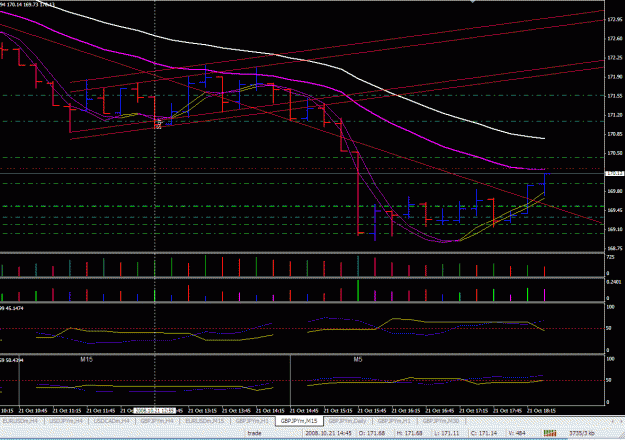Click the 'V: 484' volume in the status bar
625x440 pixels.
coord(517,433)
